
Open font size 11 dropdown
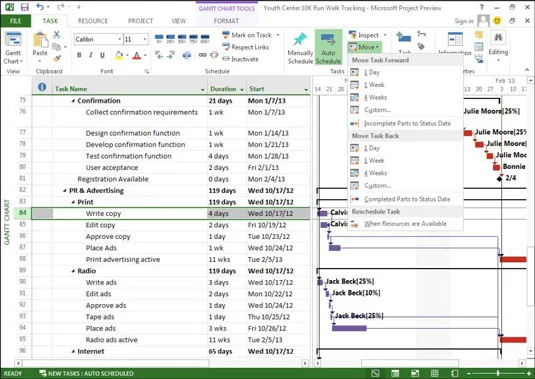click(x=145, y=39)
